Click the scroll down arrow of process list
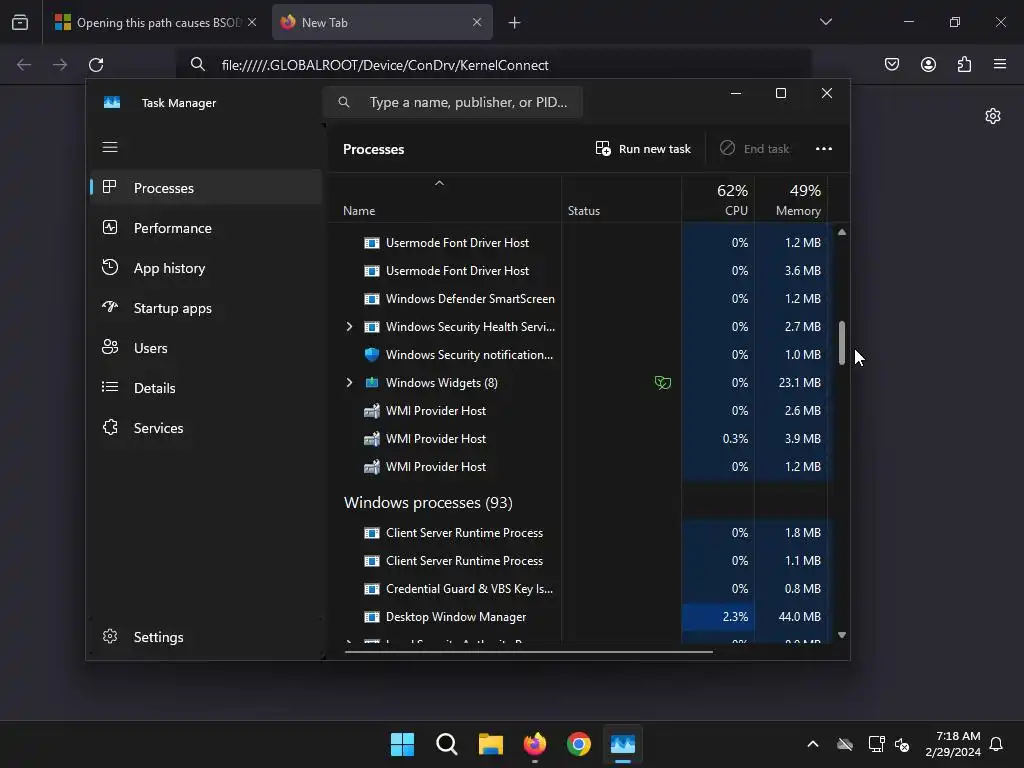1024x768 pixels. click(842, 635)
